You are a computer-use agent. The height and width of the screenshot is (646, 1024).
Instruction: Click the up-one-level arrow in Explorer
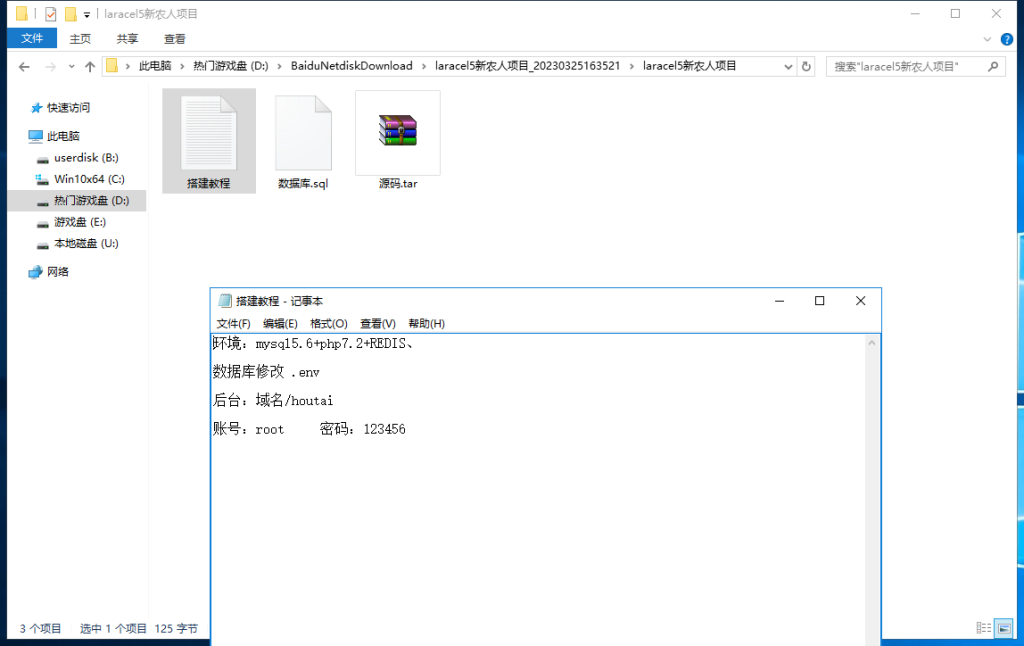pyautogui.click(x=90, y=66)
